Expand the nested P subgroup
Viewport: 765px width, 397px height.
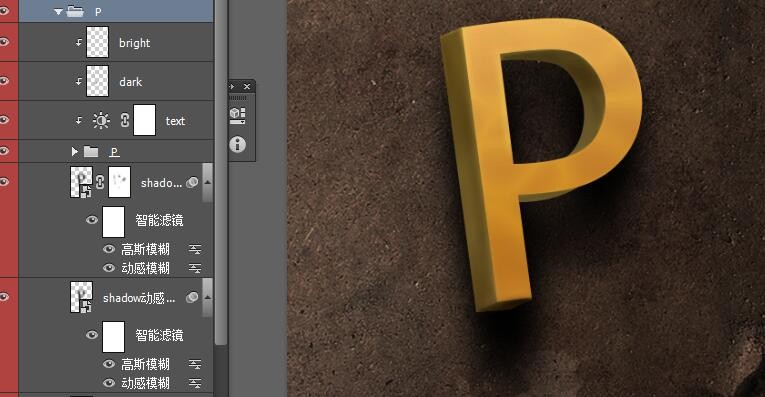75,152
